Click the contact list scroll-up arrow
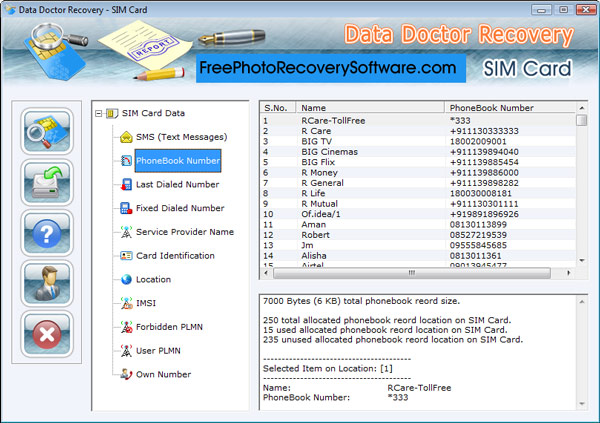The width and height of the screenshot is (600, 423). [582, 108]
